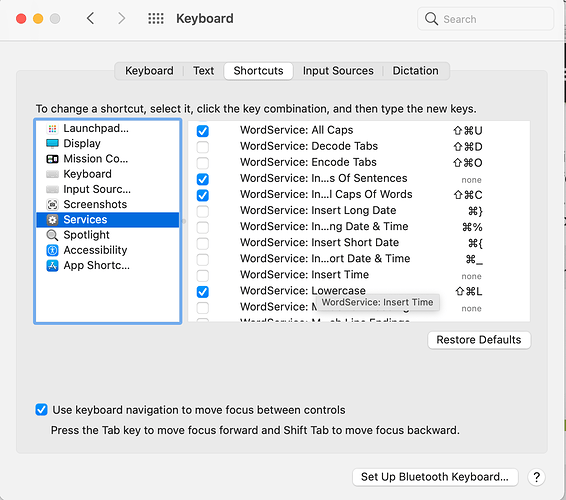Select Spotlight category label
The image size is (566, 500).
pyautogui.click(x=86, y=235)
